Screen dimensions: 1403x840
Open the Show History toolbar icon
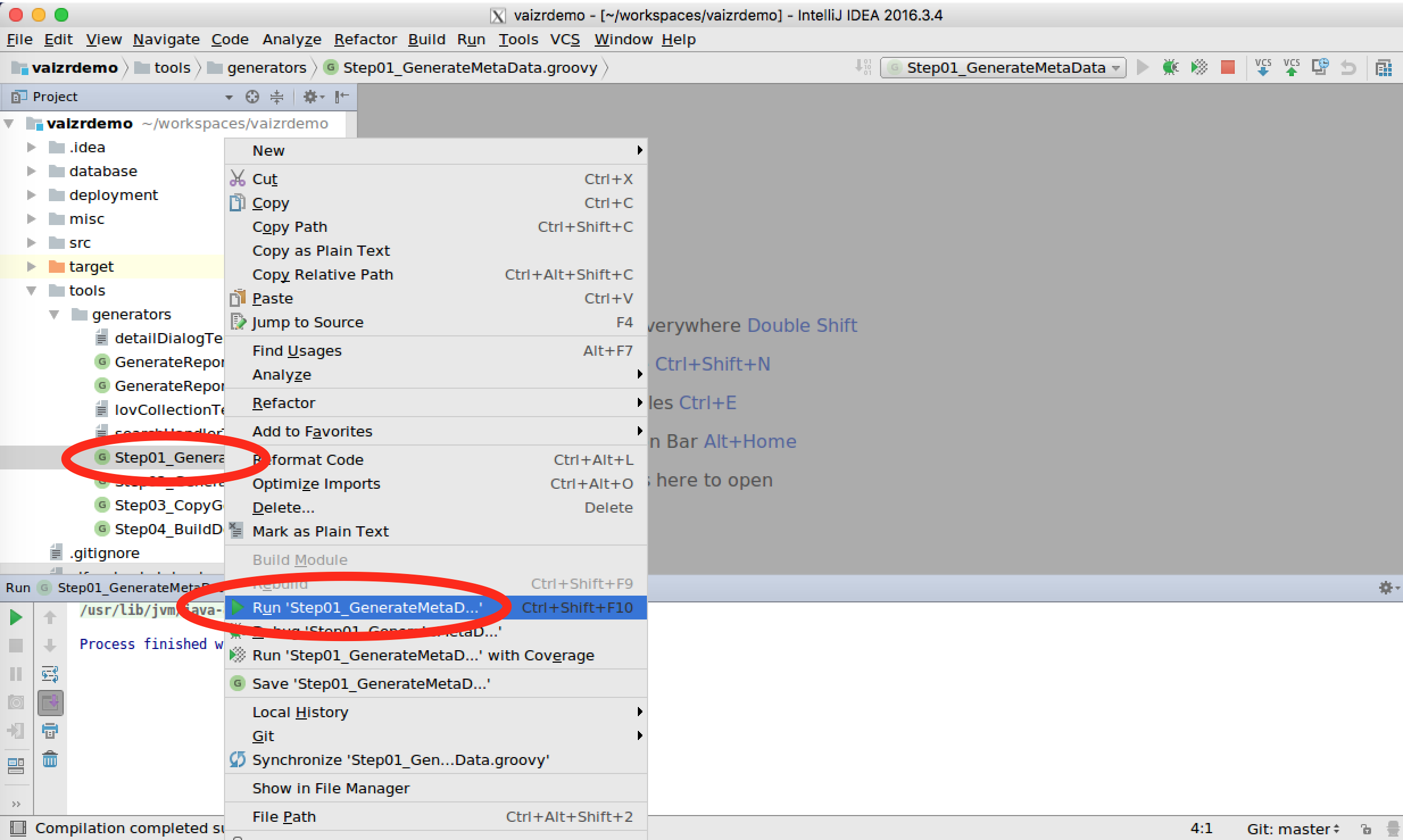tap(1320, 68)
